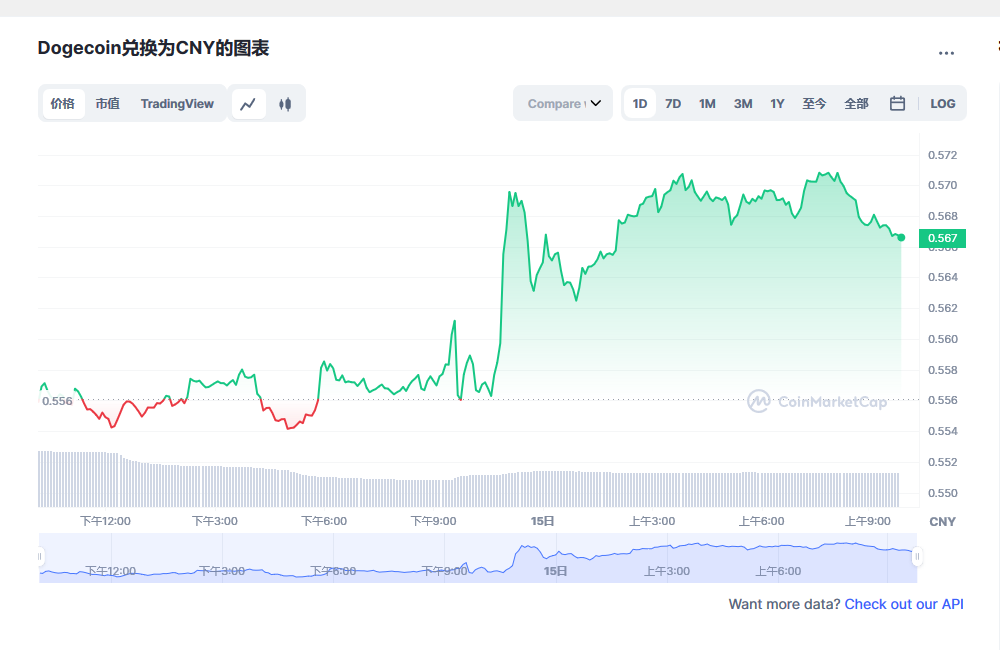Click the Want more data? text
This screenshot has height=650, width=1000.
784,604
